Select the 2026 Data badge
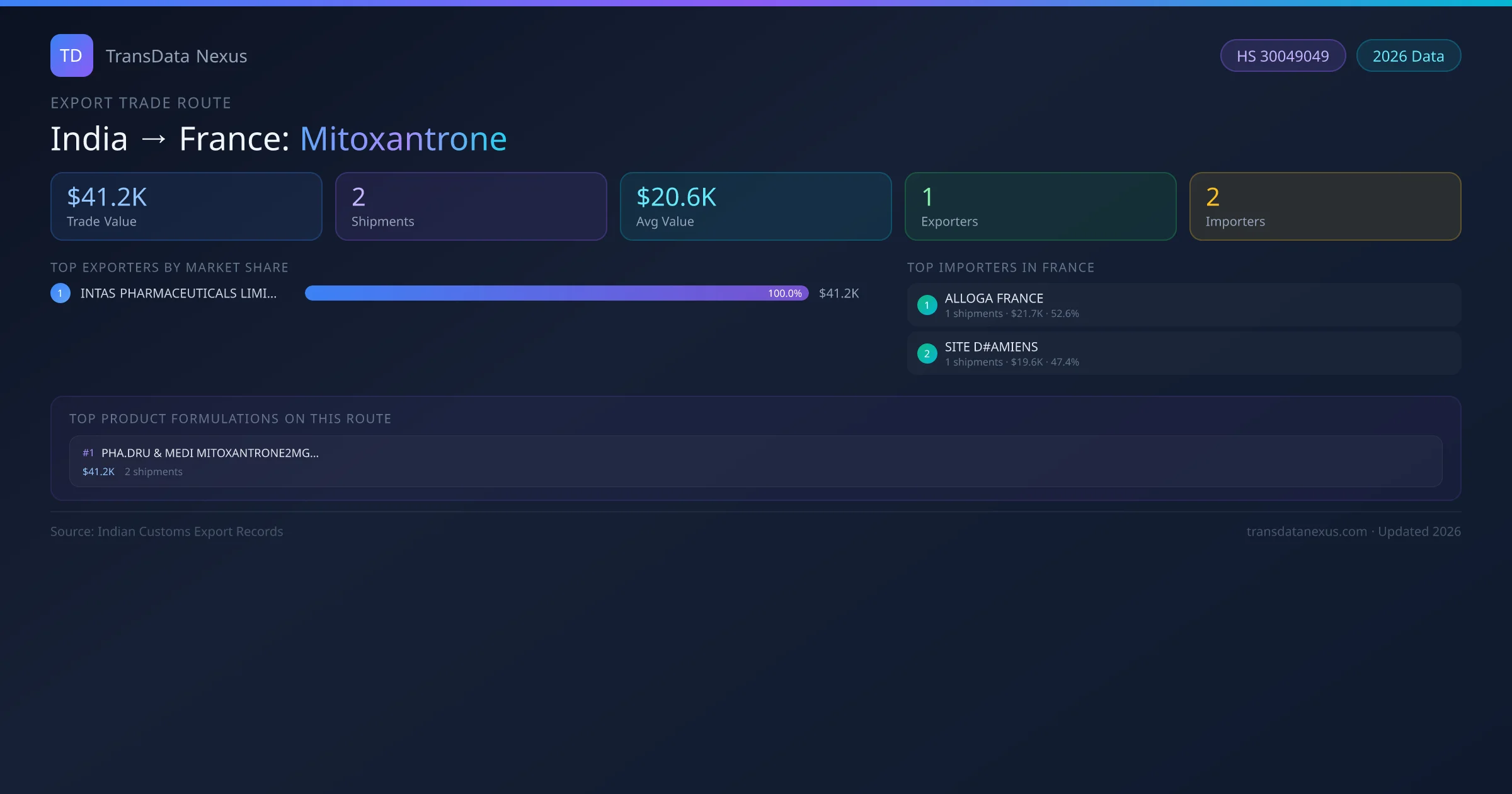 tap(1408, 56)
